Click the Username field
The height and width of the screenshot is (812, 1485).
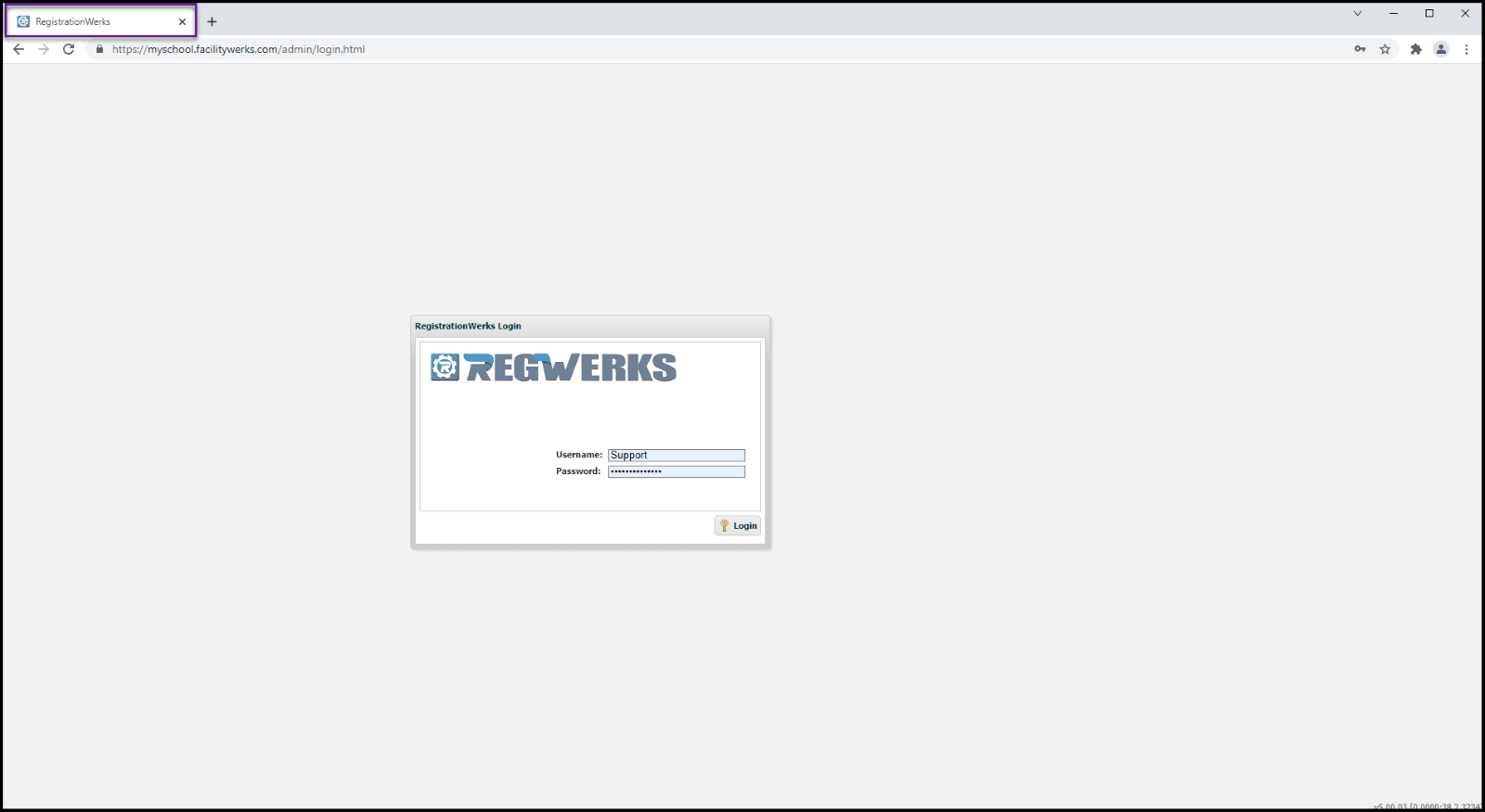tap(677, 456)
